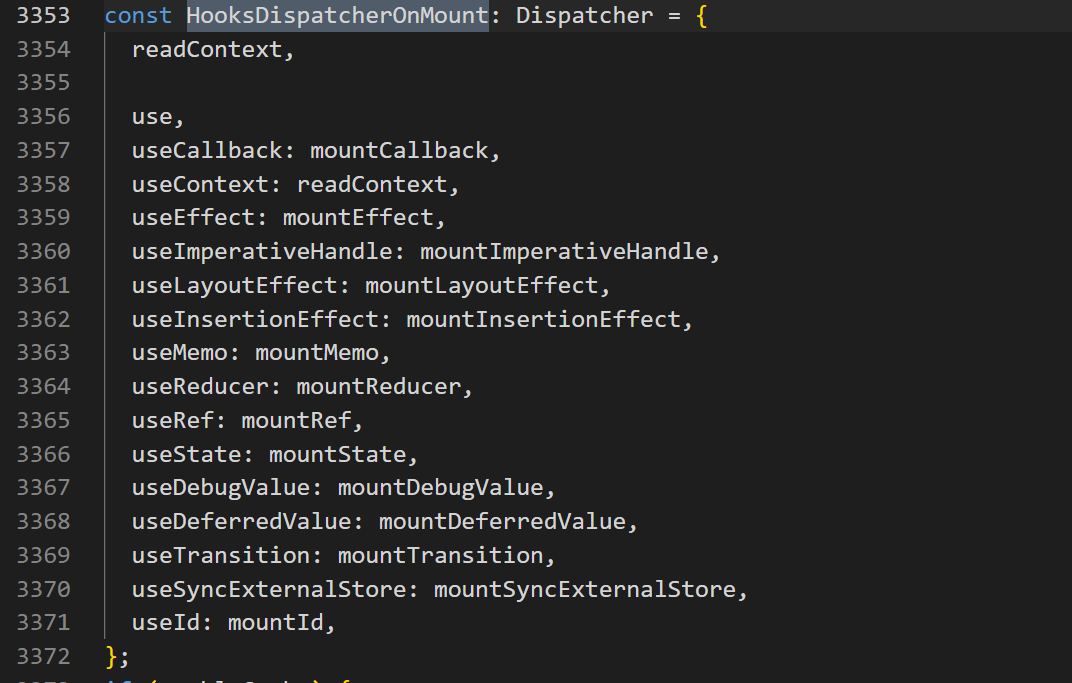Click mountState on line 3366
This screenshot has width=1072, height=683.
tap(338, 454)
